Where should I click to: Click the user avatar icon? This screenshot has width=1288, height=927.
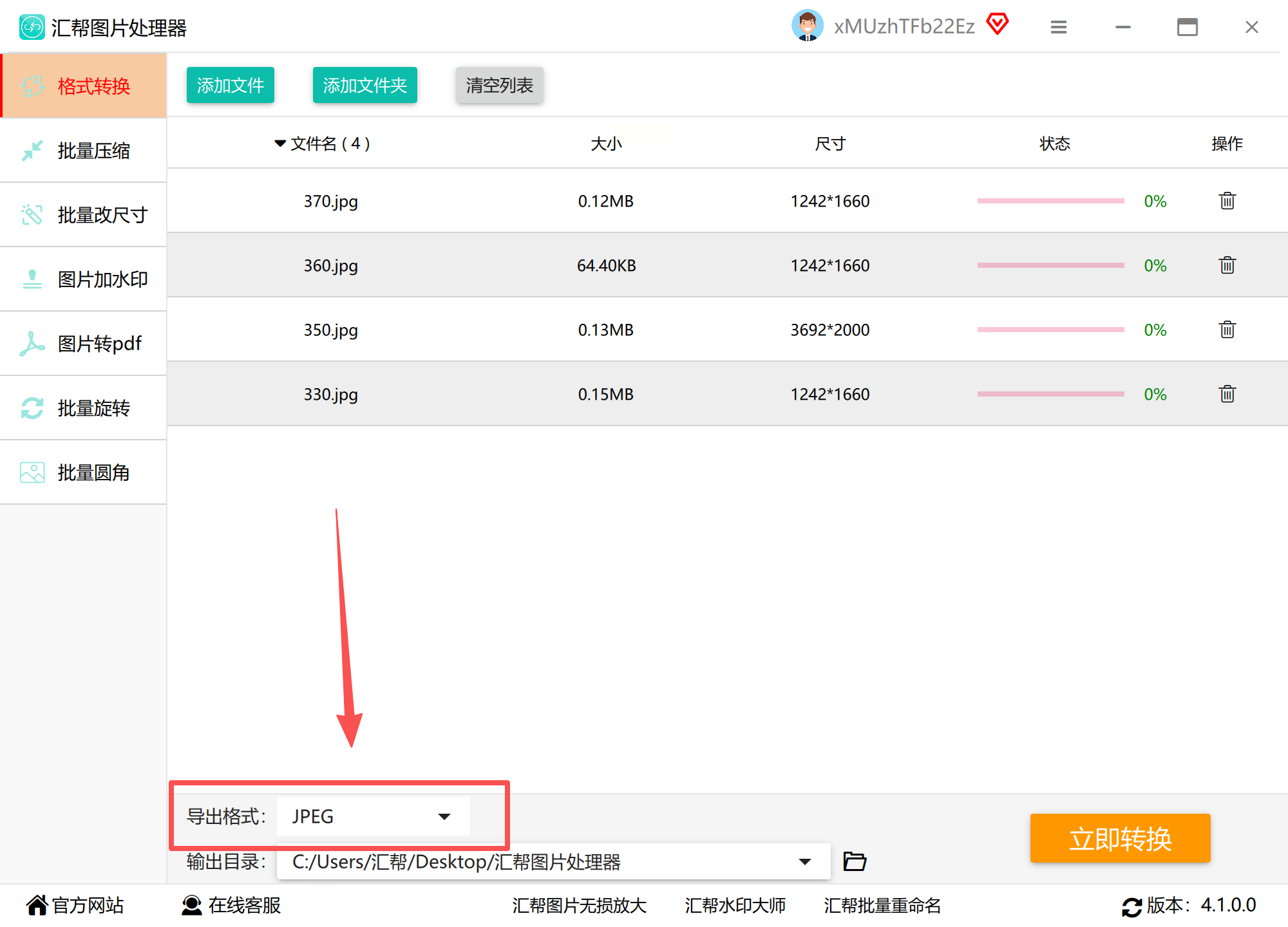807,26
